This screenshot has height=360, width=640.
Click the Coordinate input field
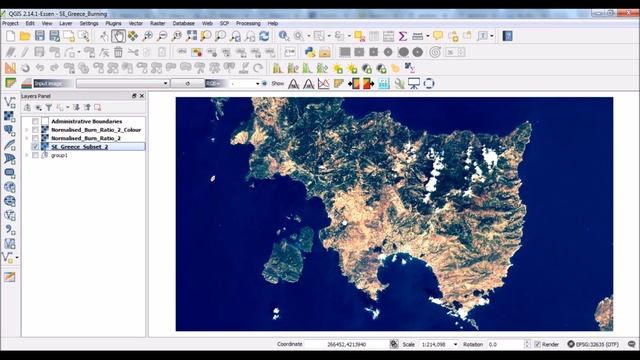tap(347, 344)
